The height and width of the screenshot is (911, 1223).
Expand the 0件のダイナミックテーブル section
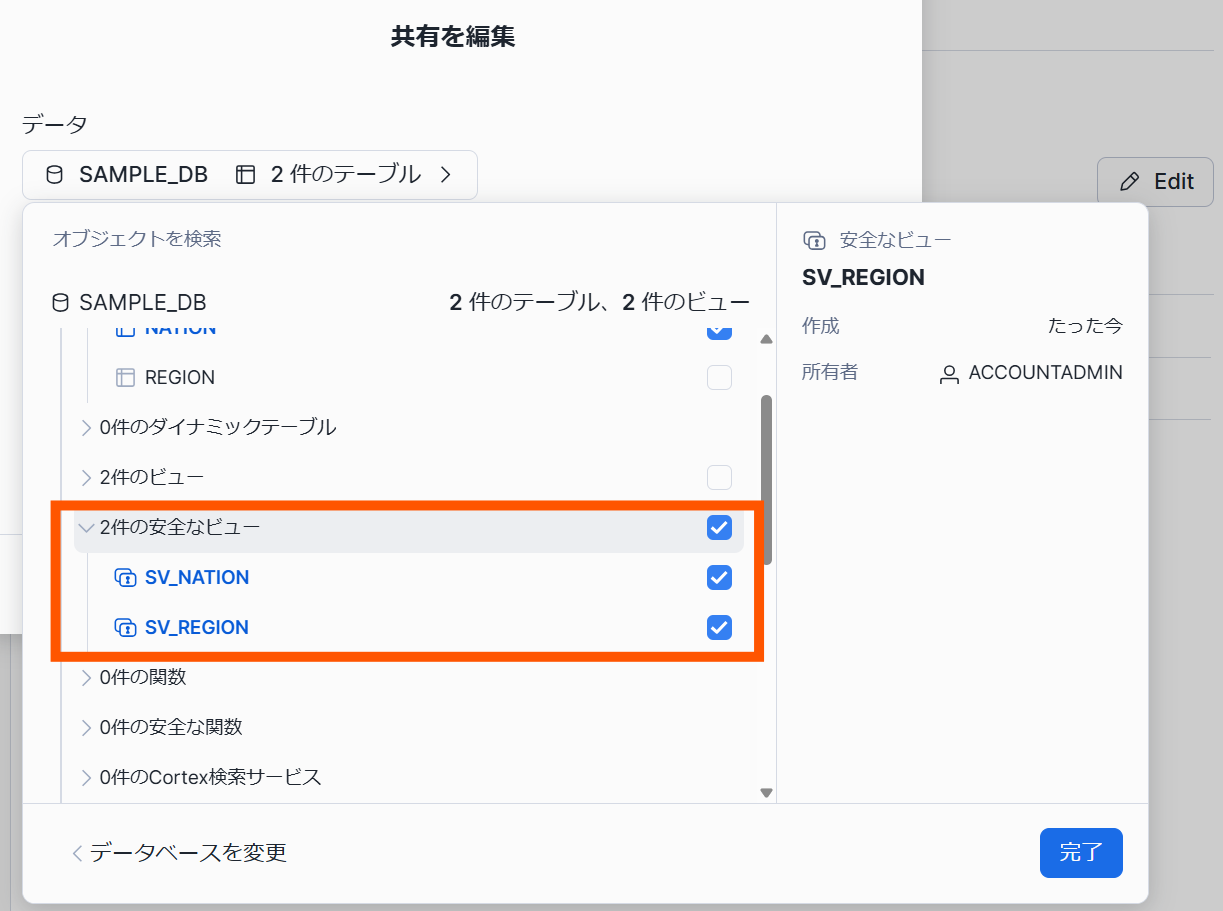point(86,427)
